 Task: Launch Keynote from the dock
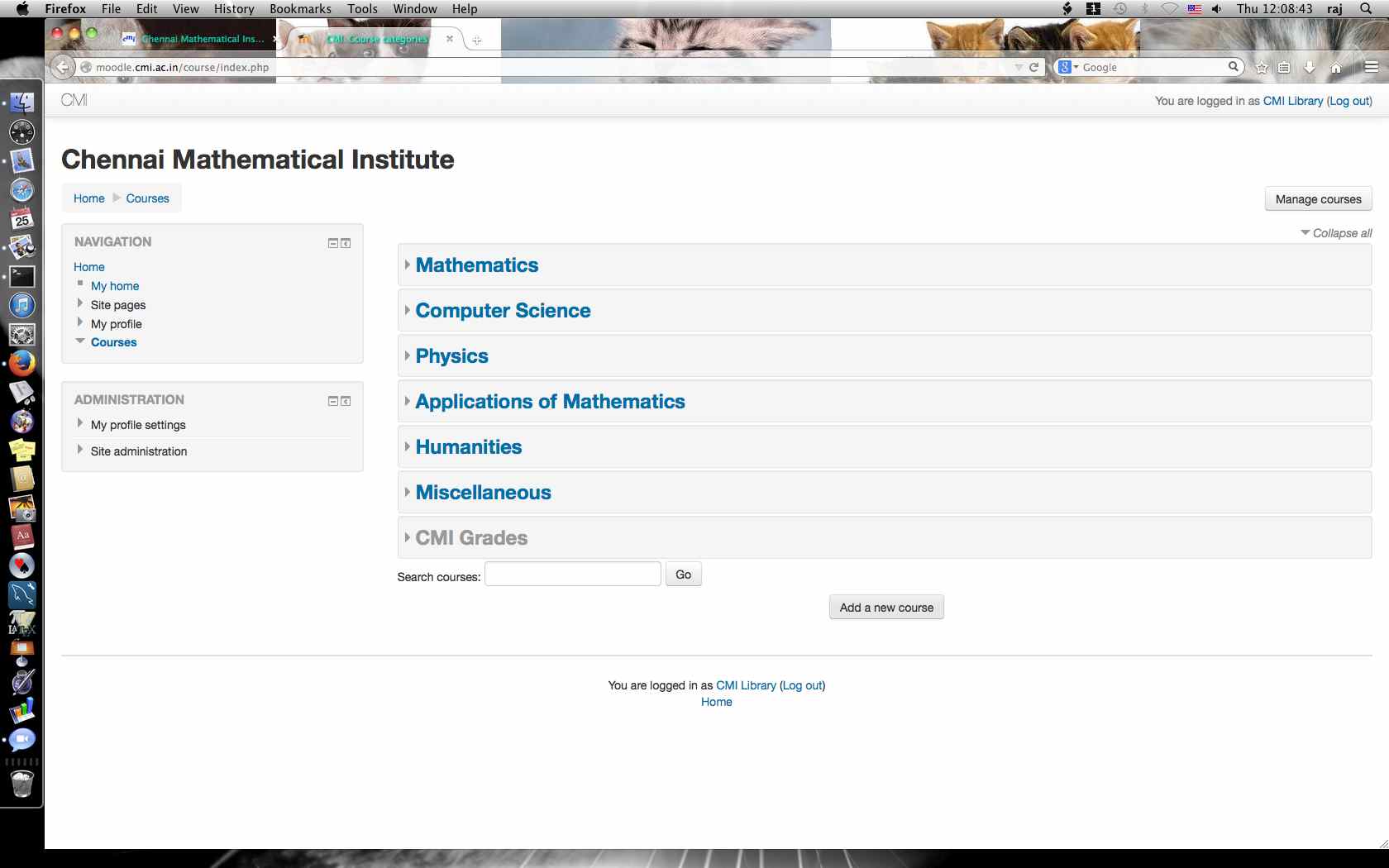click(22, 652)
